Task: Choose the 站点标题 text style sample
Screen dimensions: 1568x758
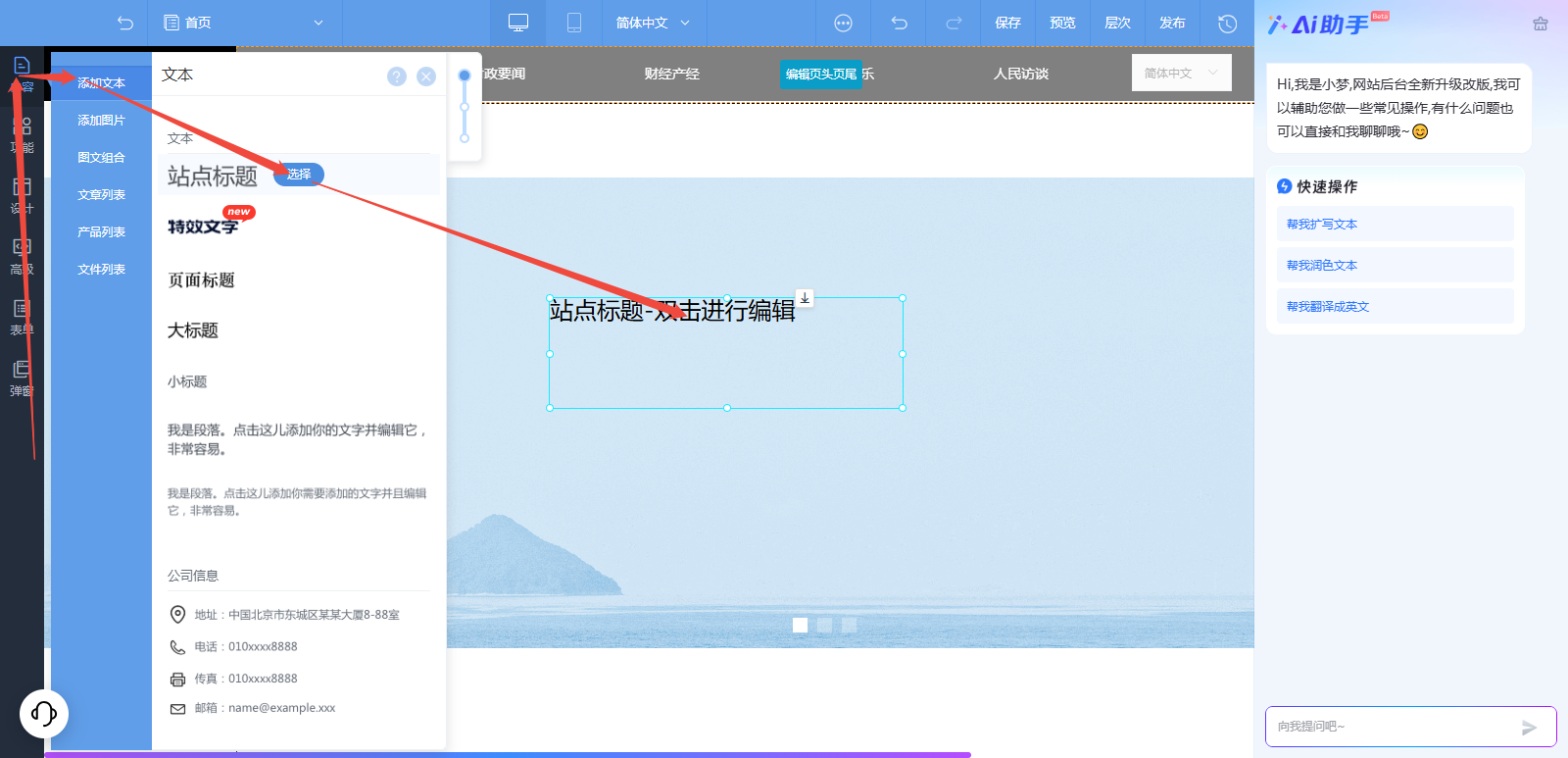Action: [213, 176]
